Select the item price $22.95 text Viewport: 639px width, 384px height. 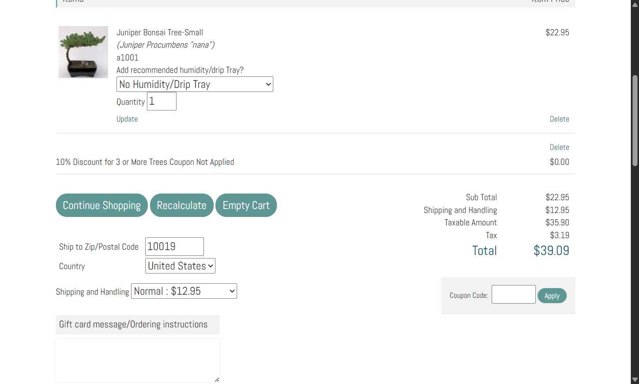[557, 33]
